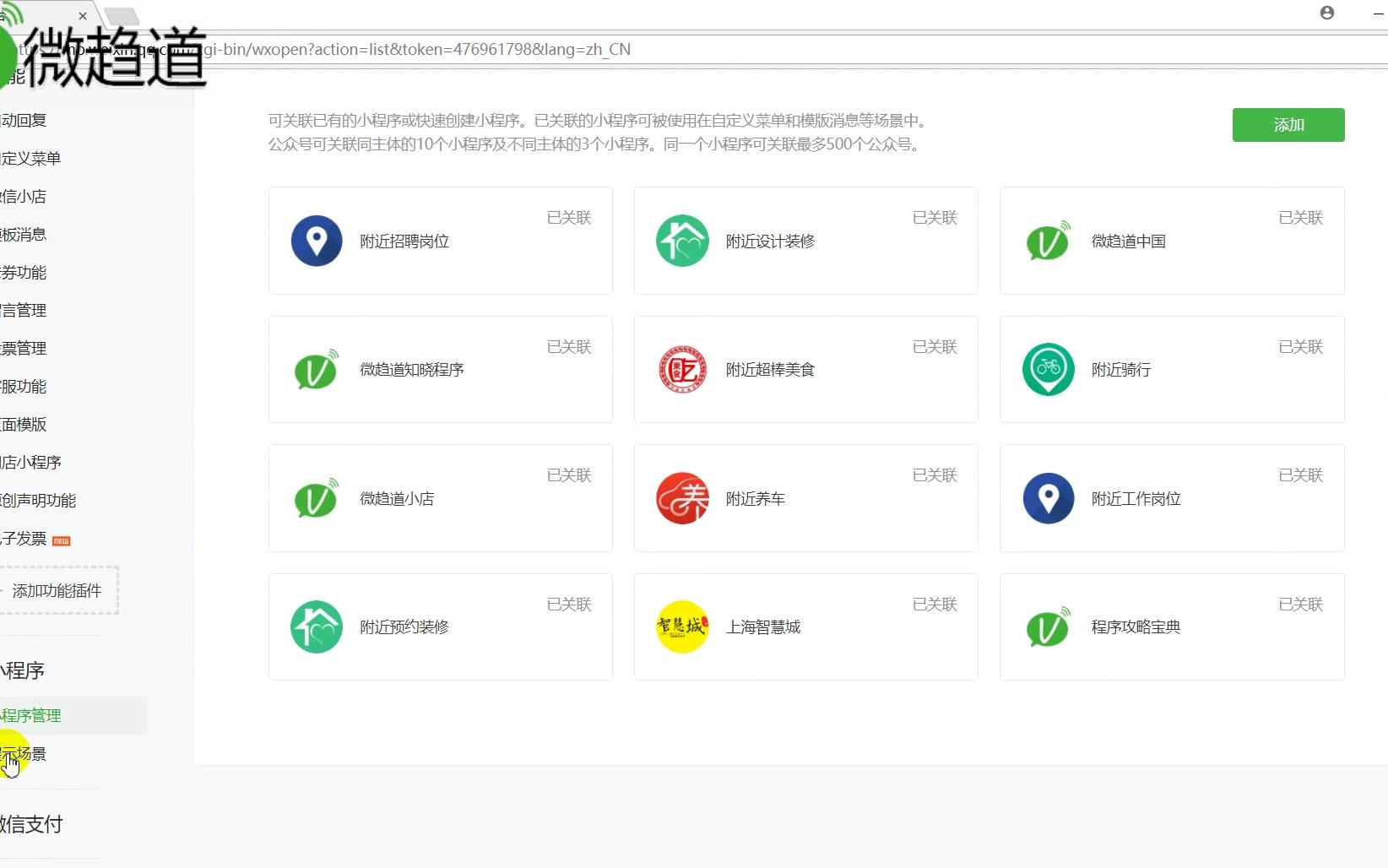Open 模板消息 sidebar item
The height and width of the screenshot is (868, 1388).
point(24,234)
